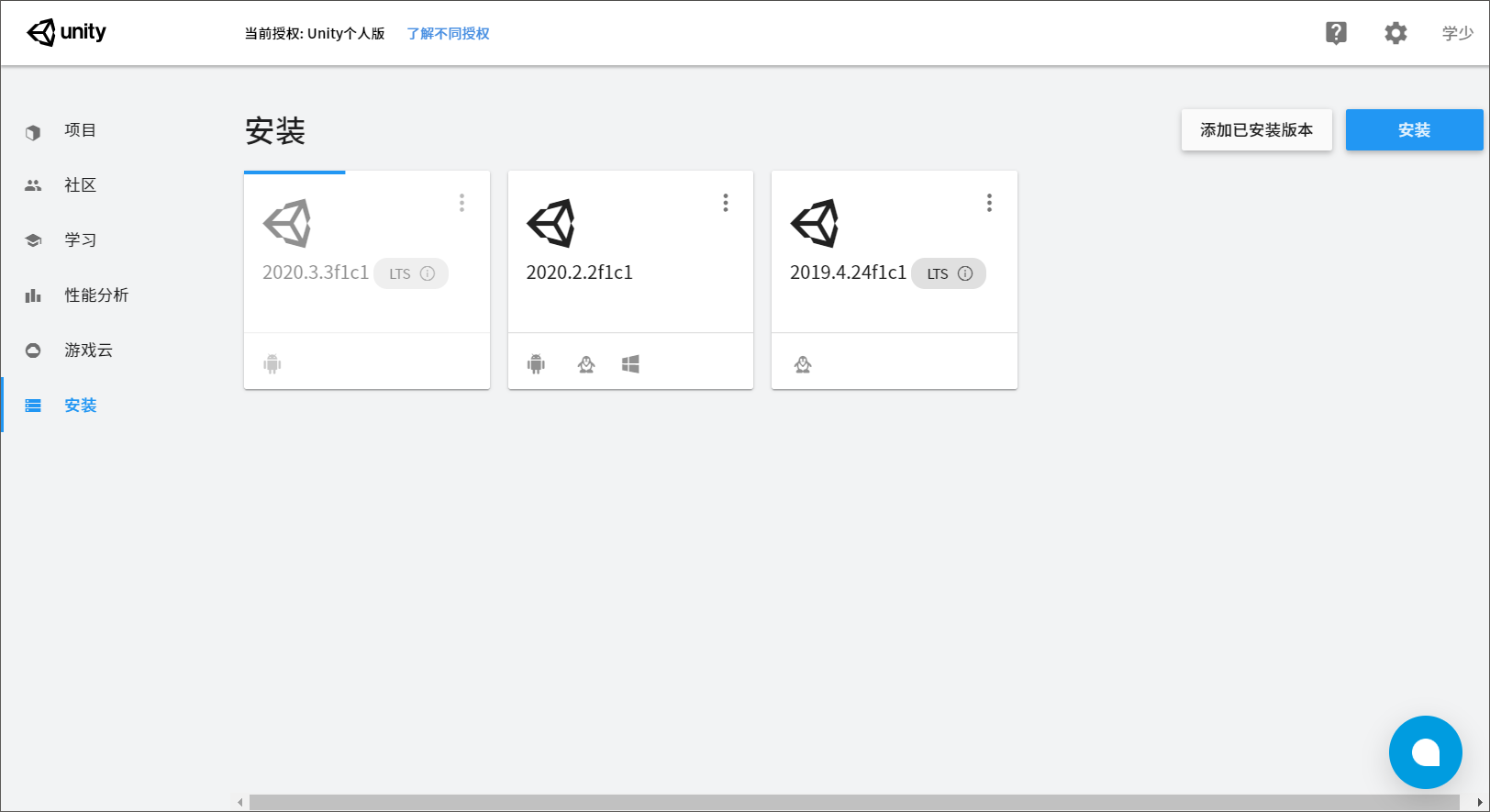Open the three-dot menu on 2020.3.3f1c1
Viewport: 1490px width, 812px height.
coord(461,203)
